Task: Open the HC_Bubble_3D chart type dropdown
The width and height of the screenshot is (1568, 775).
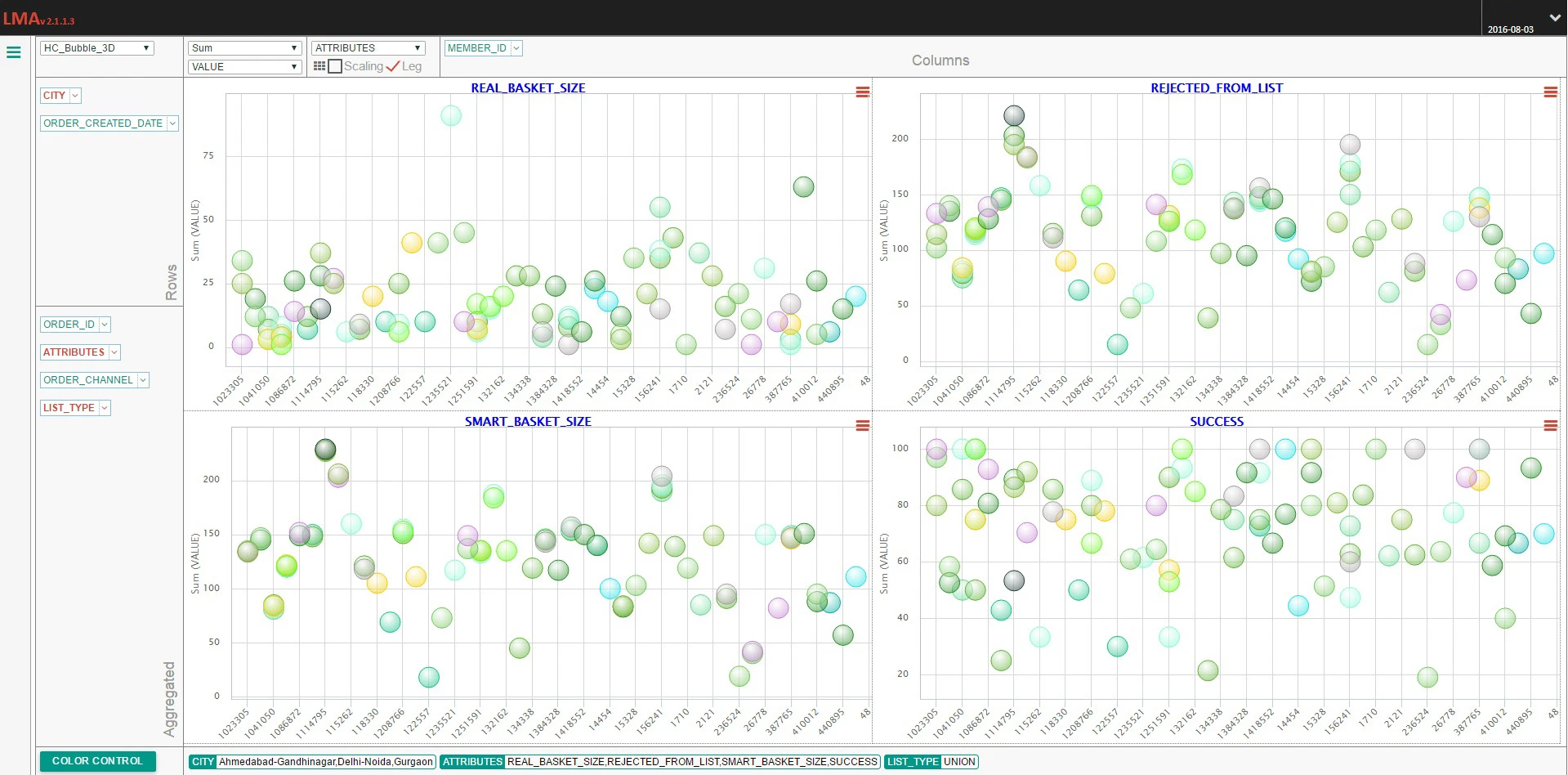Action: click(96, 48)
